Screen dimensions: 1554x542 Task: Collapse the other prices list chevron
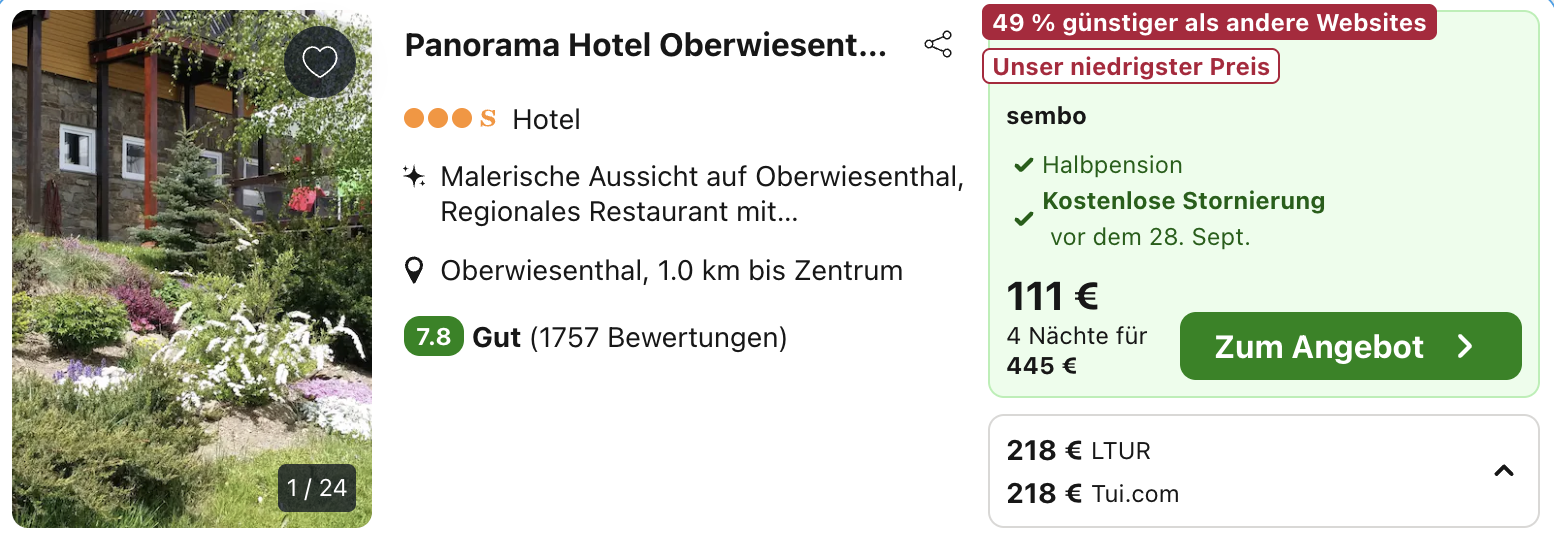1503,471
